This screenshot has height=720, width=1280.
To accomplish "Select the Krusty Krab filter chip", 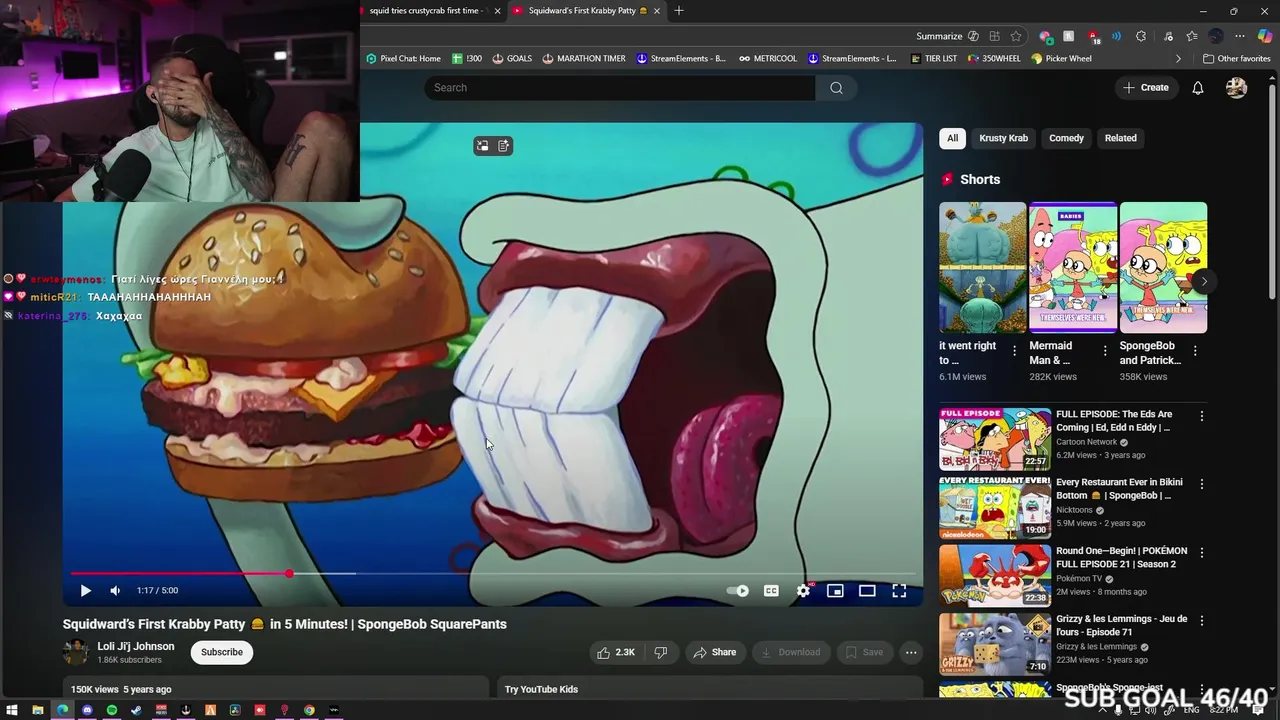I will tap(1003, 138).
